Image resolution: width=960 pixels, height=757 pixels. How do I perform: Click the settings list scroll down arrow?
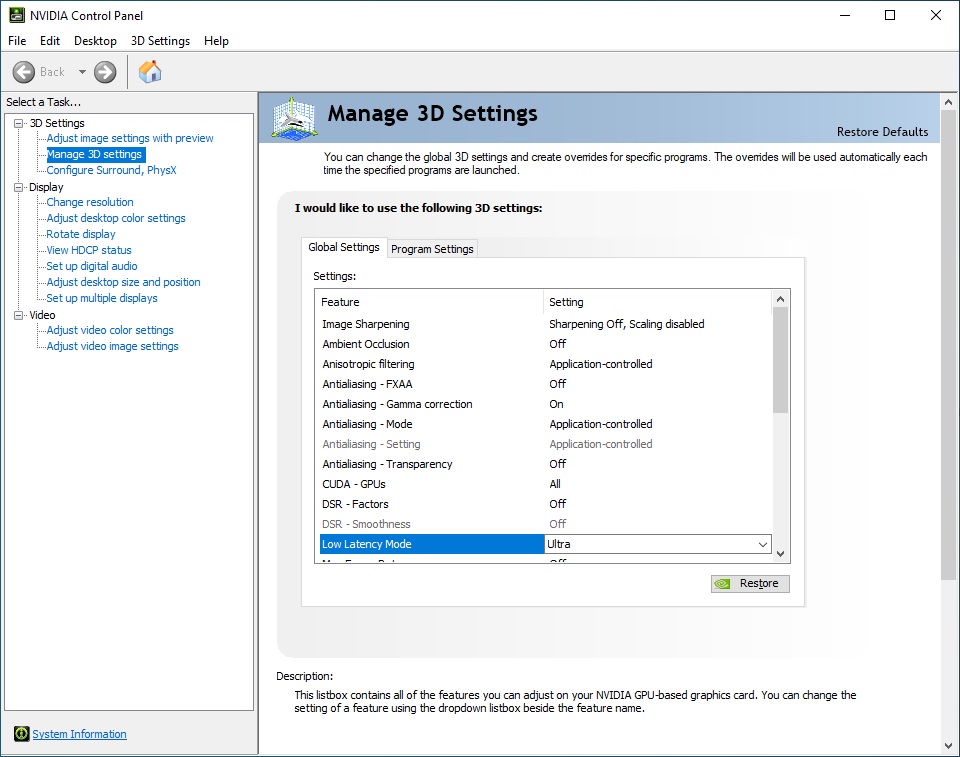781,553
